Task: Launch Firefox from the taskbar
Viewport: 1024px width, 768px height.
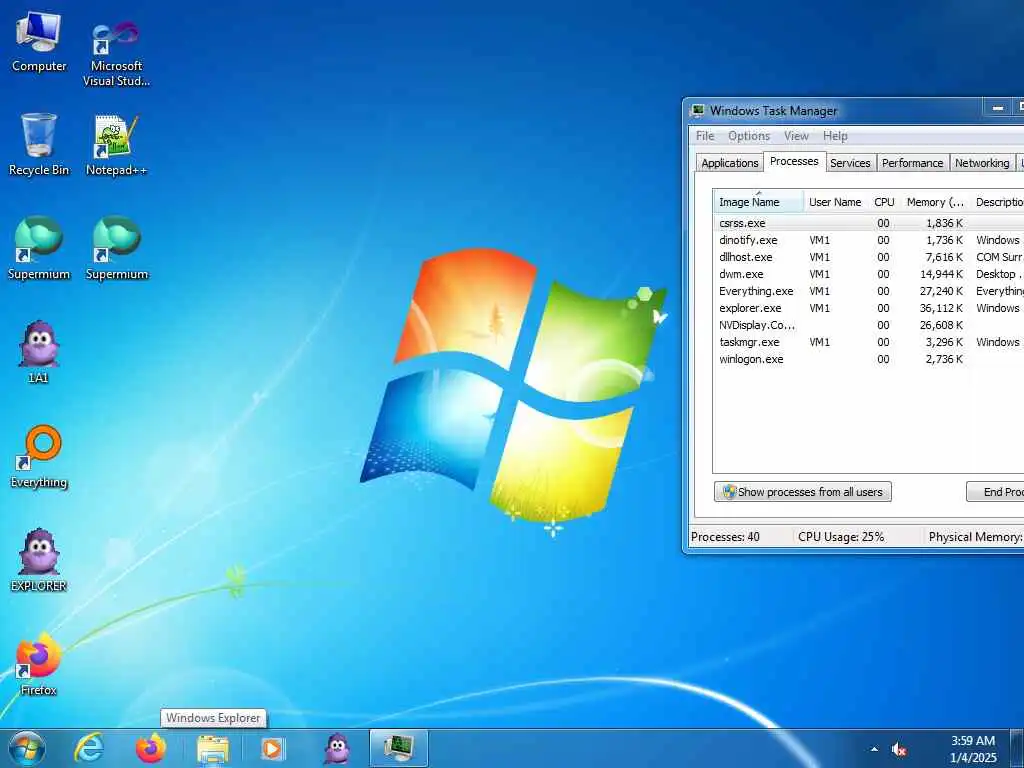Action: 150,749
